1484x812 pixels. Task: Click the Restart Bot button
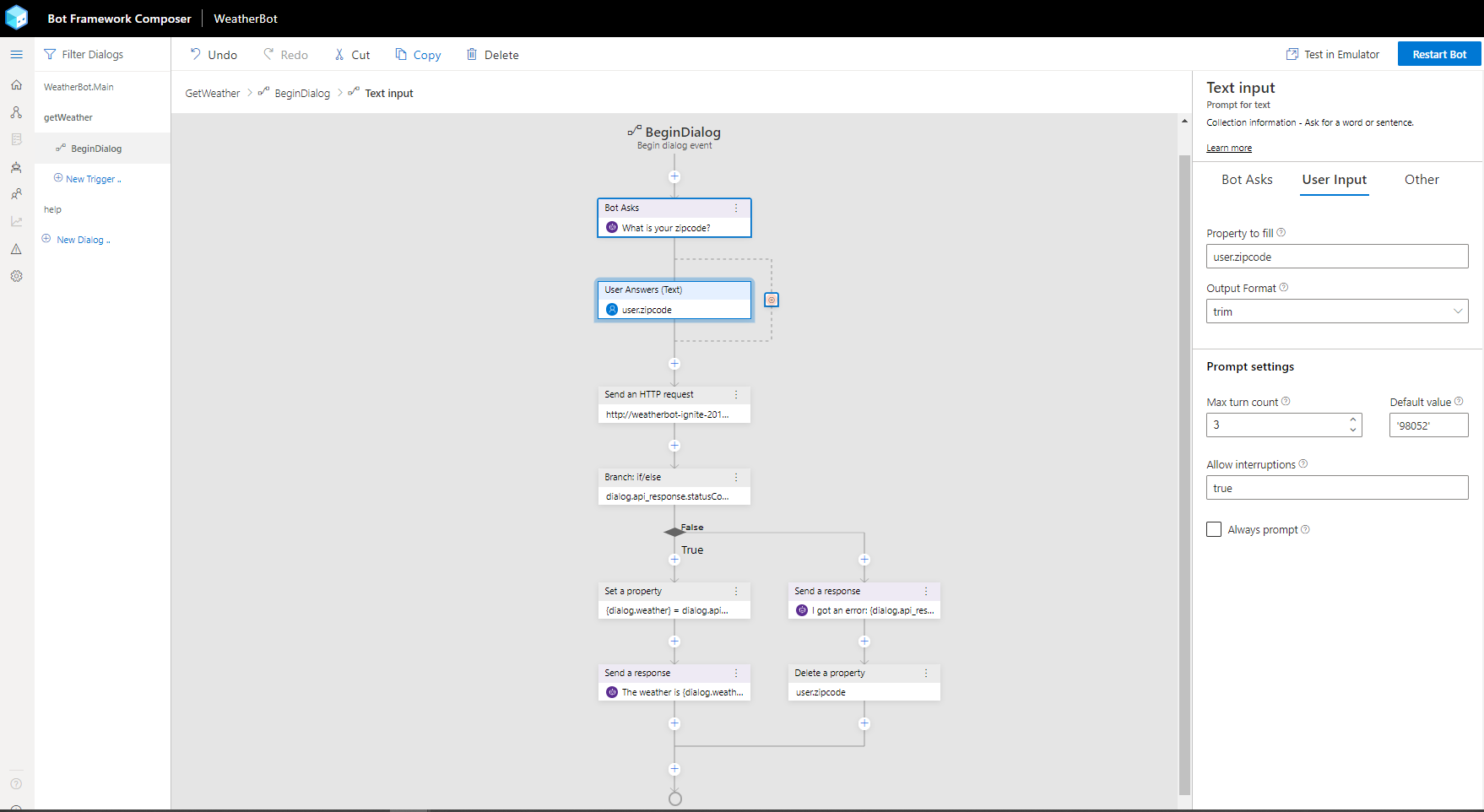1439,54
